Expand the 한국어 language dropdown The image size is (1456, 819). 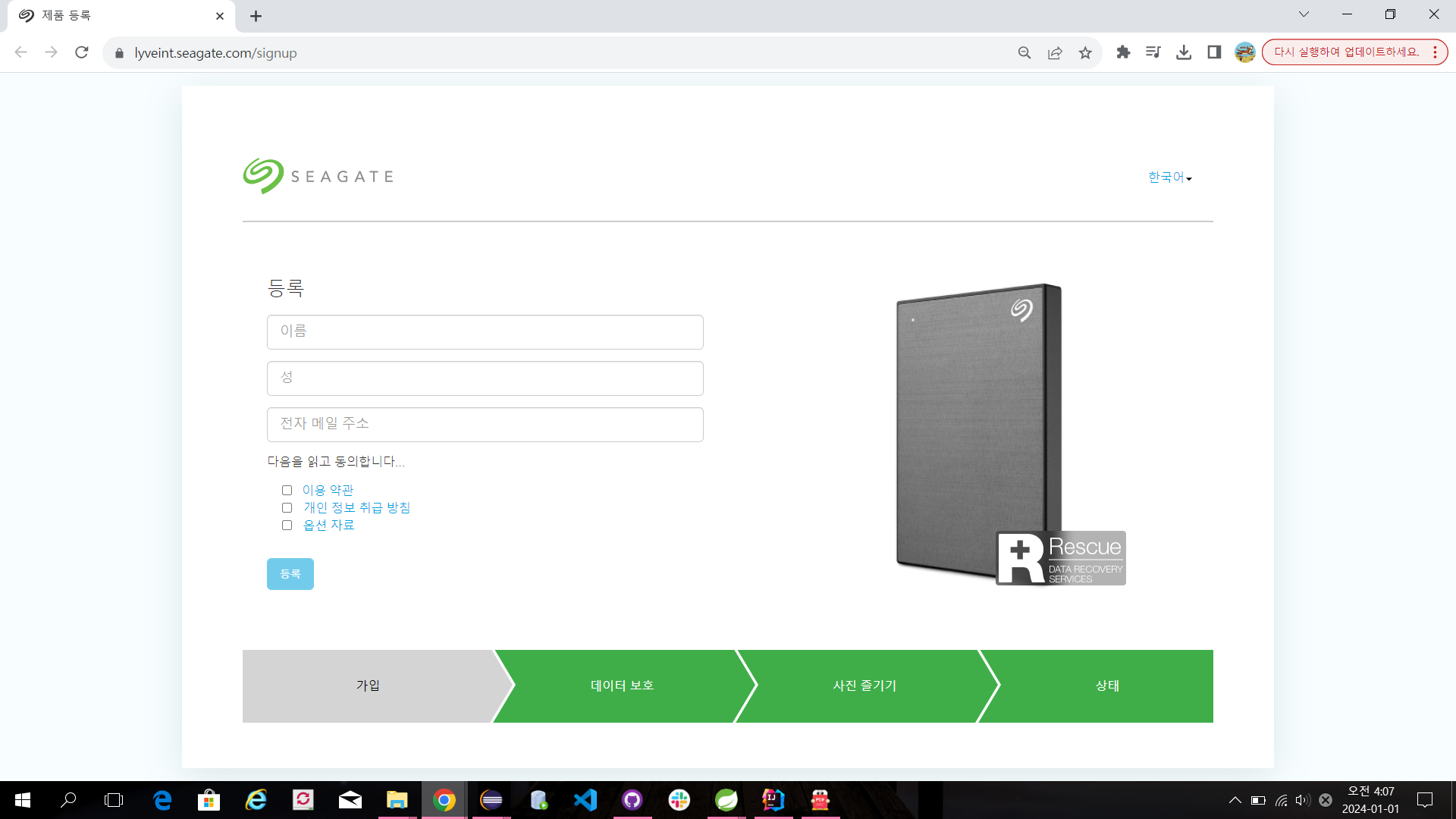(x=1169, y=177)
